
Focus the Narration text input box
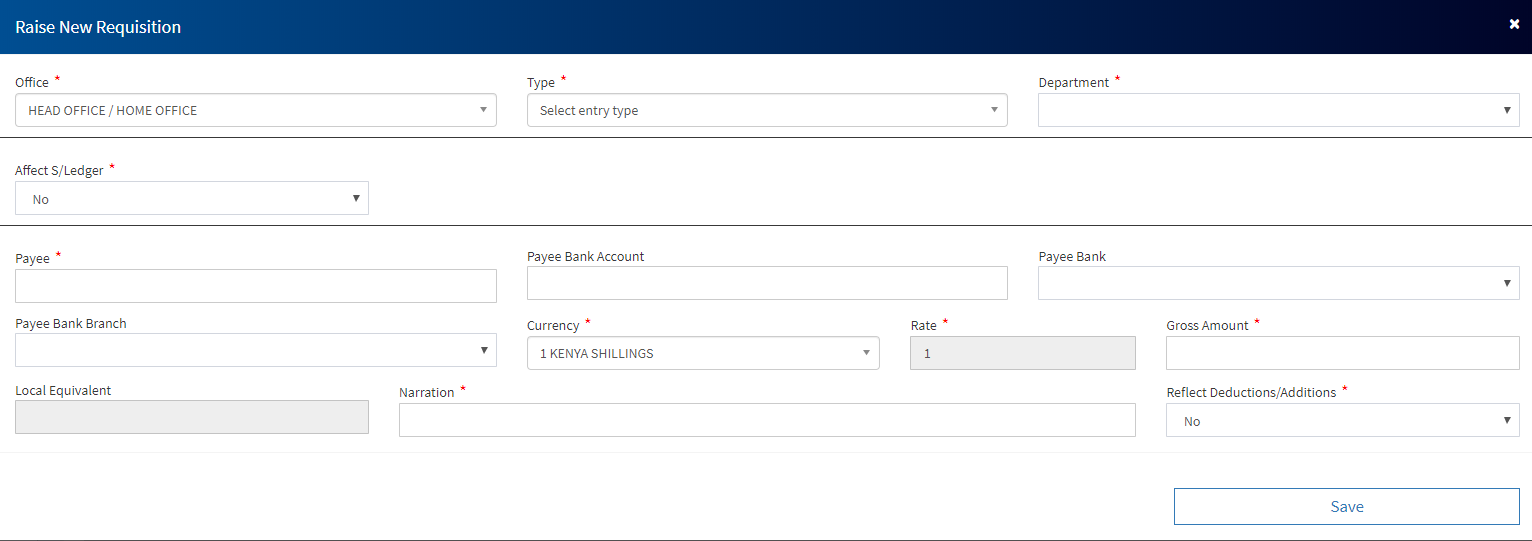point(766,420)
